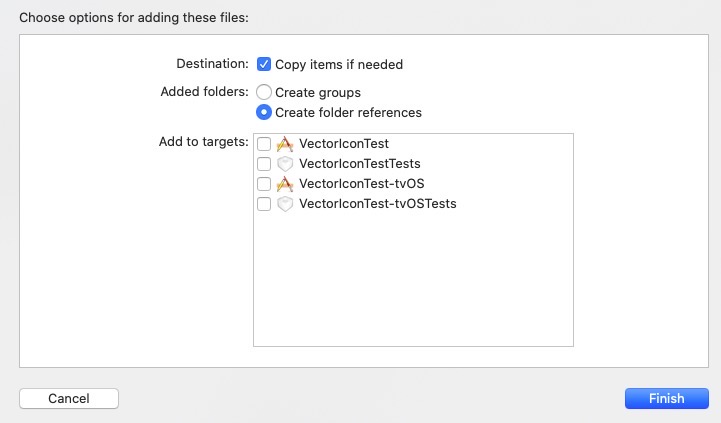The image size is (721, 423).
Task: Select the VectorIconTest target name
Action: click(x=343, y=143)
